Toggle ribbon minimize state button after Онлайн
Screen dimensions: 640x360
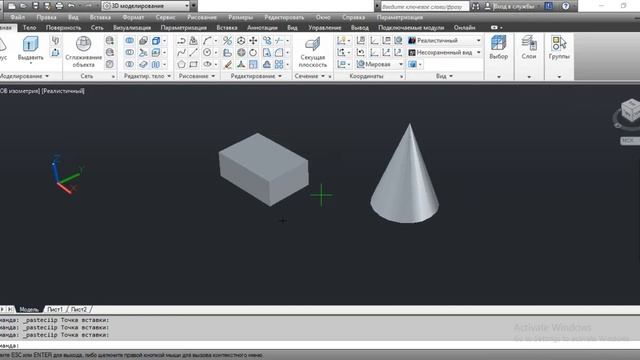(x=494, y=27)
